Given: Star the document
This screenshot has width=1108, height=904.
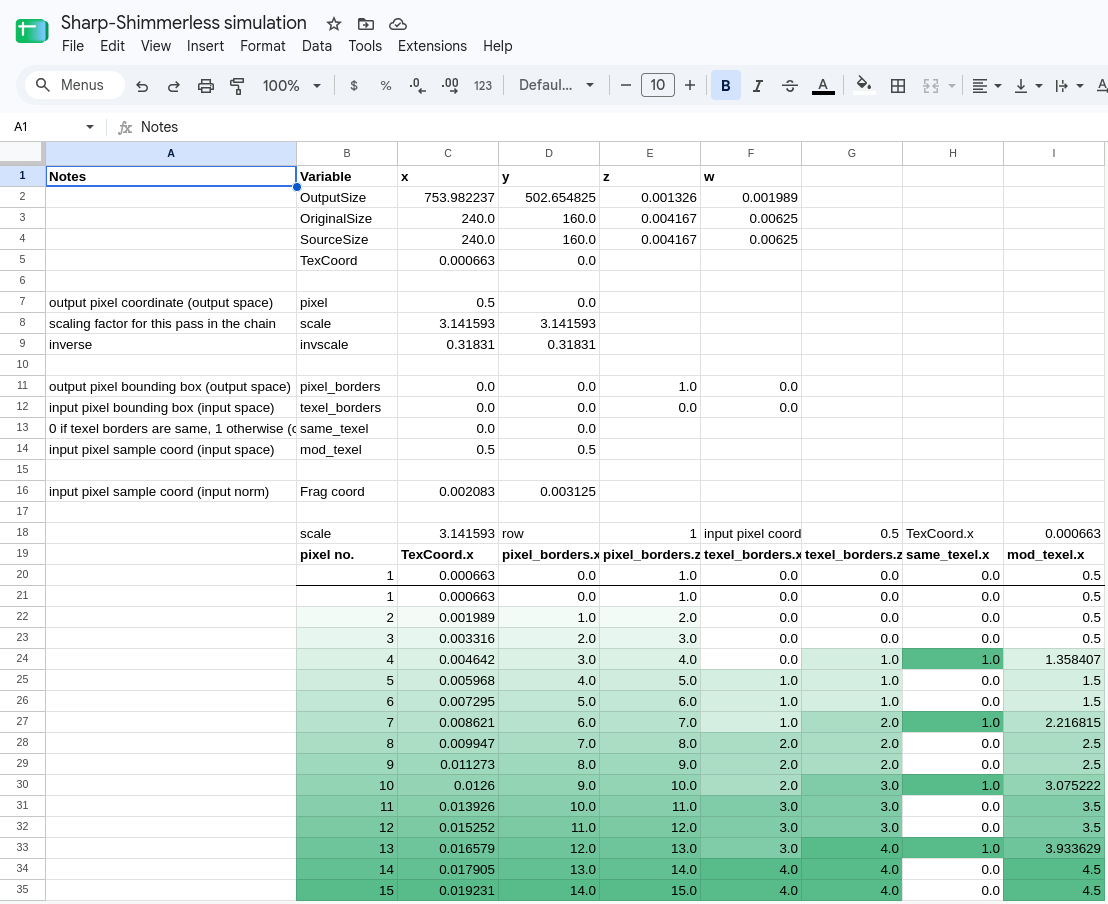Looking at the screenshot, I should pos(334,24).
